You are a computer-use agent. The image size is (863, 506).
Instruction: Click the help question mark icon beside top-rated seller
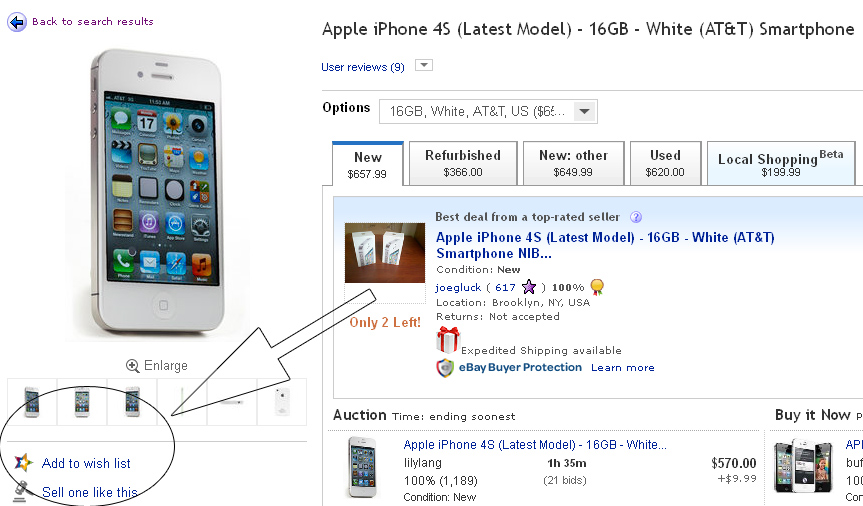pos(636,217)
